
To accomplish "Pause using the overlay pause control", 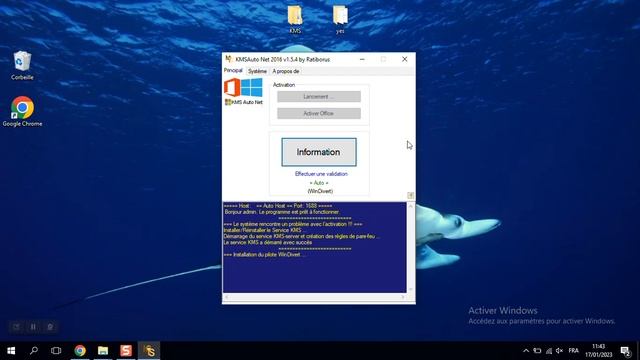I will coord(33,327).
